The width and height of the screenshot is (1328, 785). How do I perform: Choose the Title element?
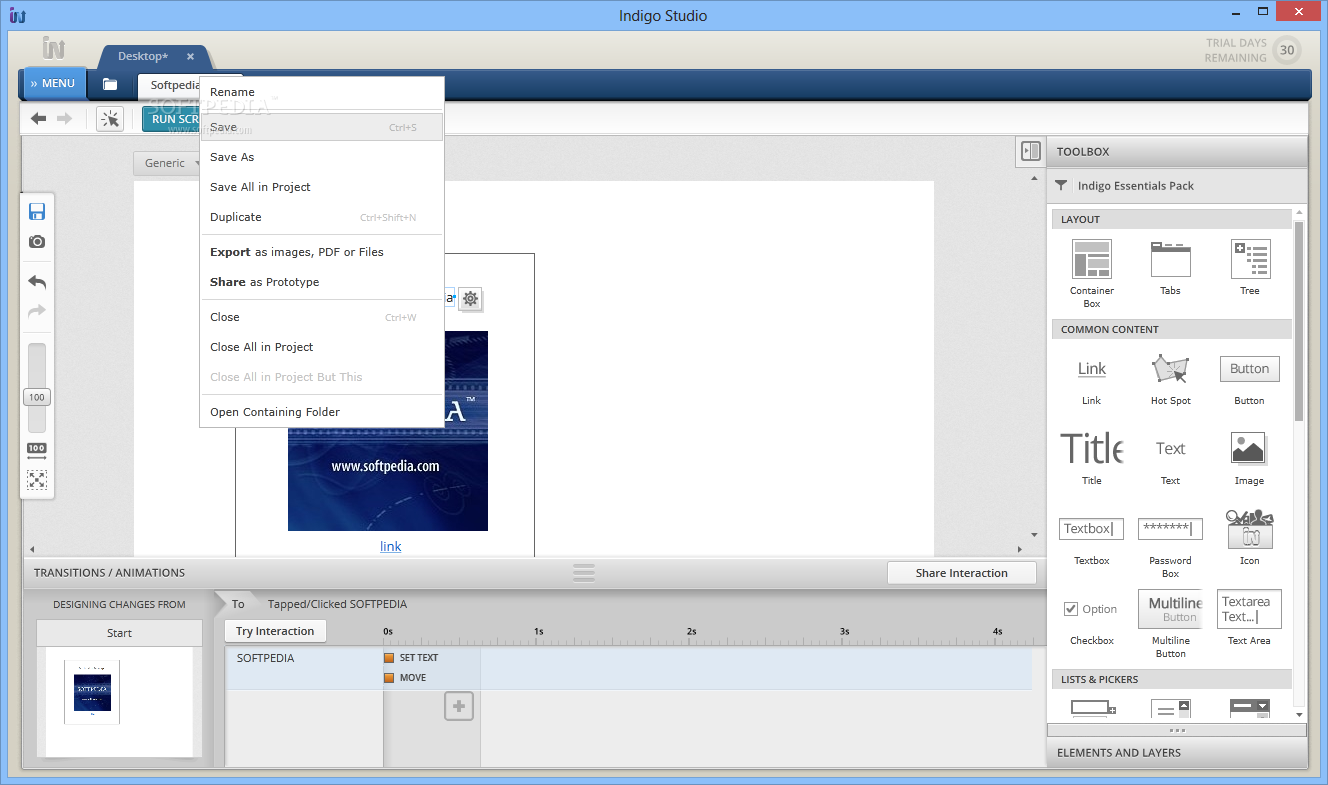click(1091, 459)
